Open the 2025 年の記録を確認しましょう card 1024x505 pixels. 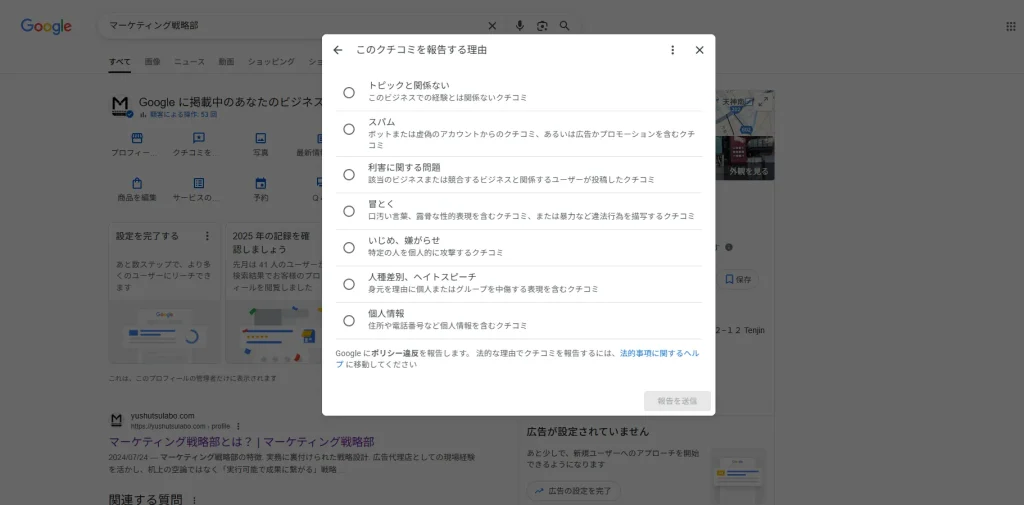point(274,292)
